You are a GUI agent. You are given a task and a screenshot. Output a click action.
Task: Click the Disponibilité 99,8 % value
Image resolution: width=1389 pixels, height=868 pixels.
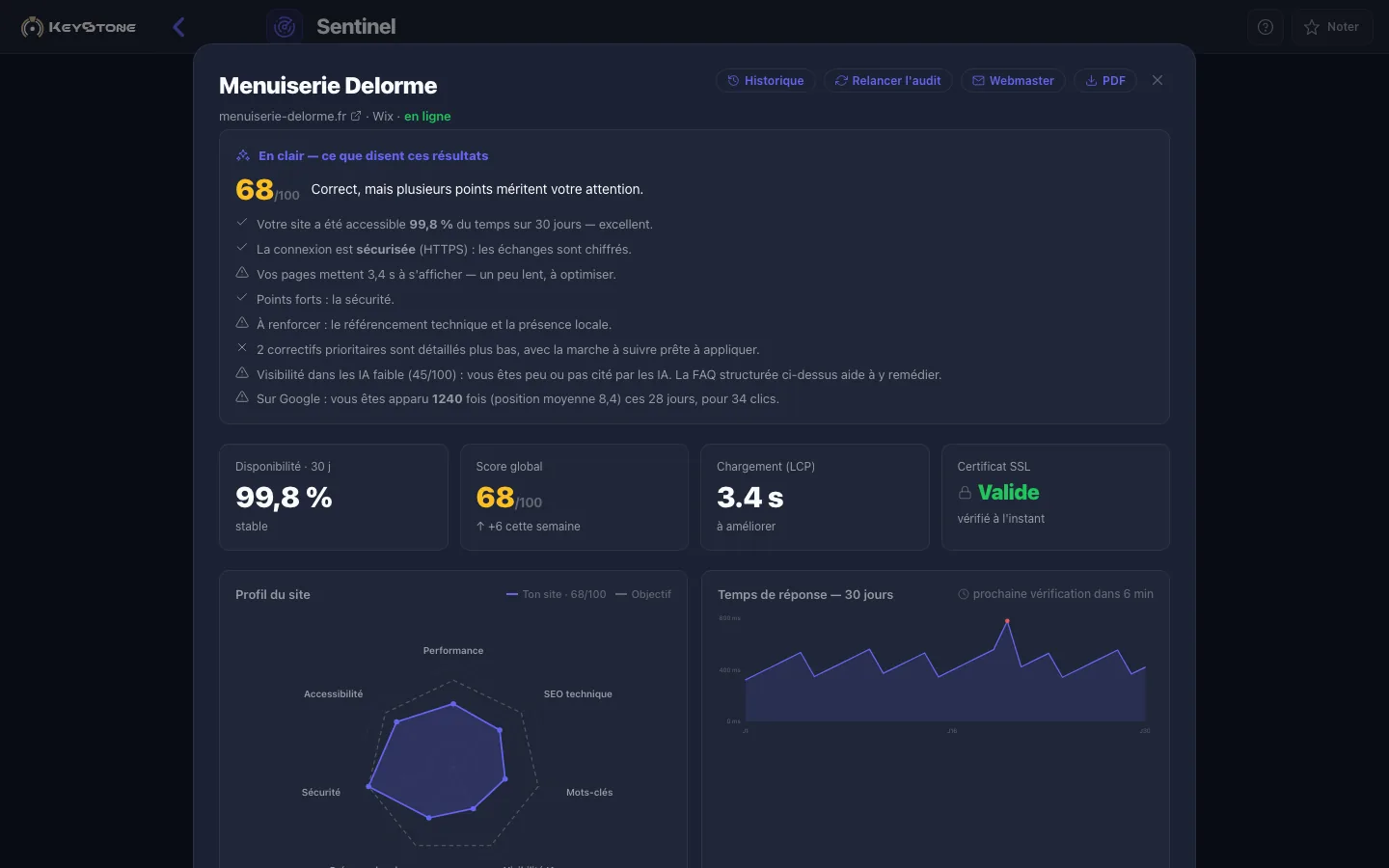tap(284, 498)
